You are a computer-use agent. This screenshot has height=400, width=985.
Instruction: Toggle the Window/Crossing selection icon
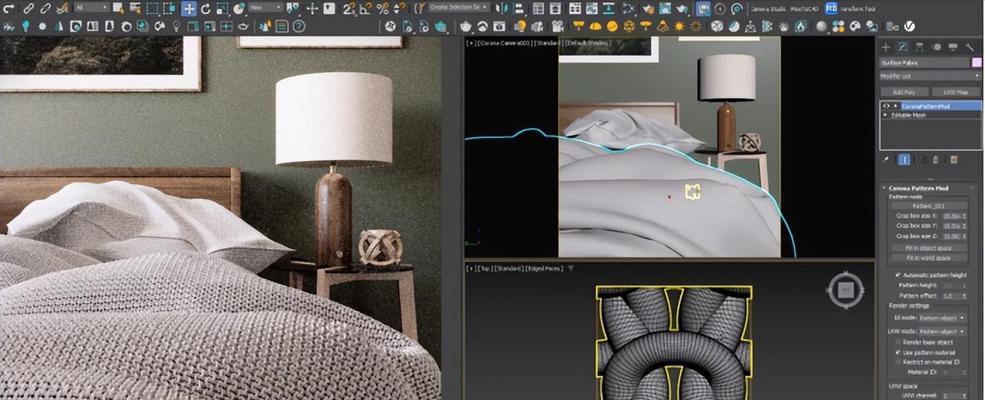tap(170, 9)
